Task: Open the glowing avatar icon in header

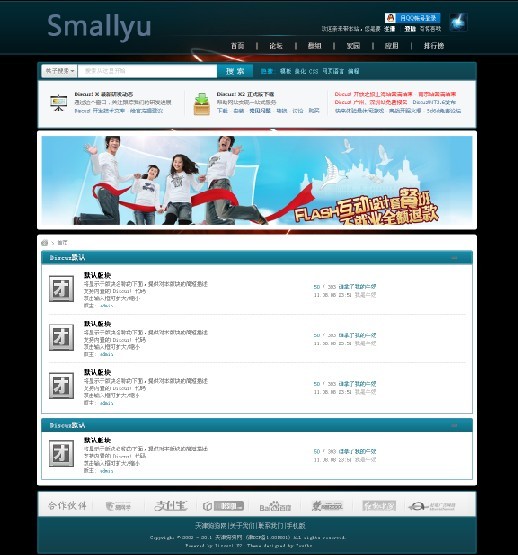Action: click(x=458, y=22)
